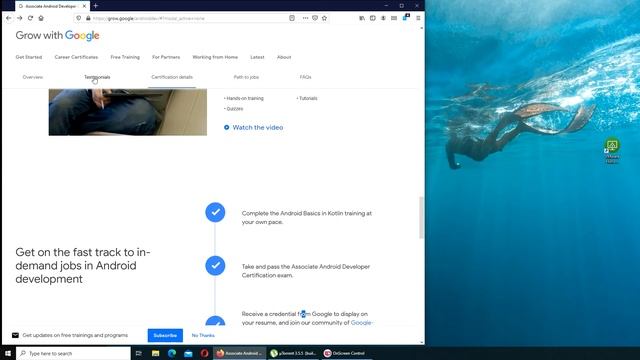Click the Grow with Google logo

click(x=58, y=36)
